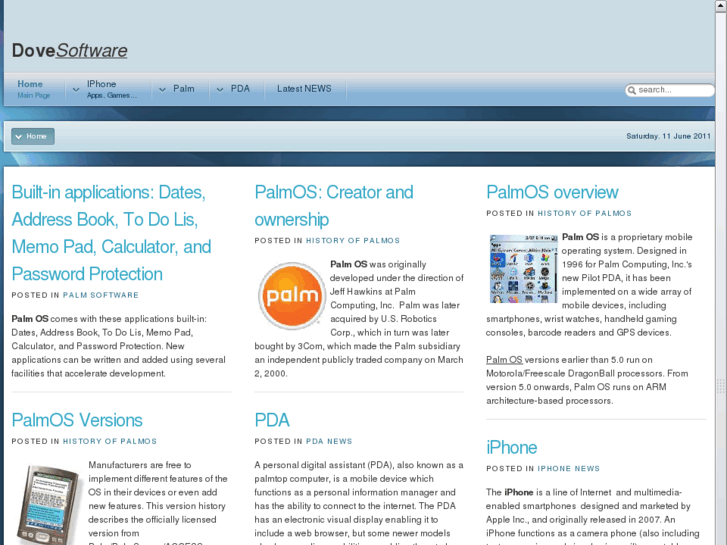This screenshot has height=545, width=727.
Task: Open PalmOS overview article title
Action: [552, 192]
